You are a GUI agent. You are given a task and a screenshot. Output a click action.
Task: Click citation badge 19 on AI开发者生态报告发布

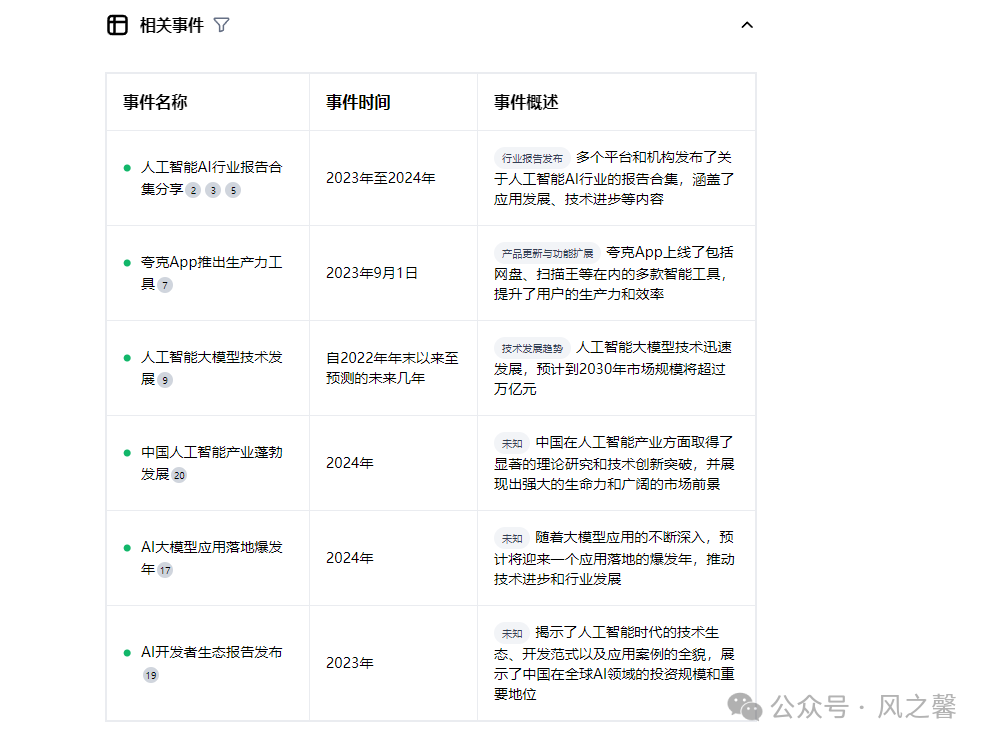tap(151, 675)
